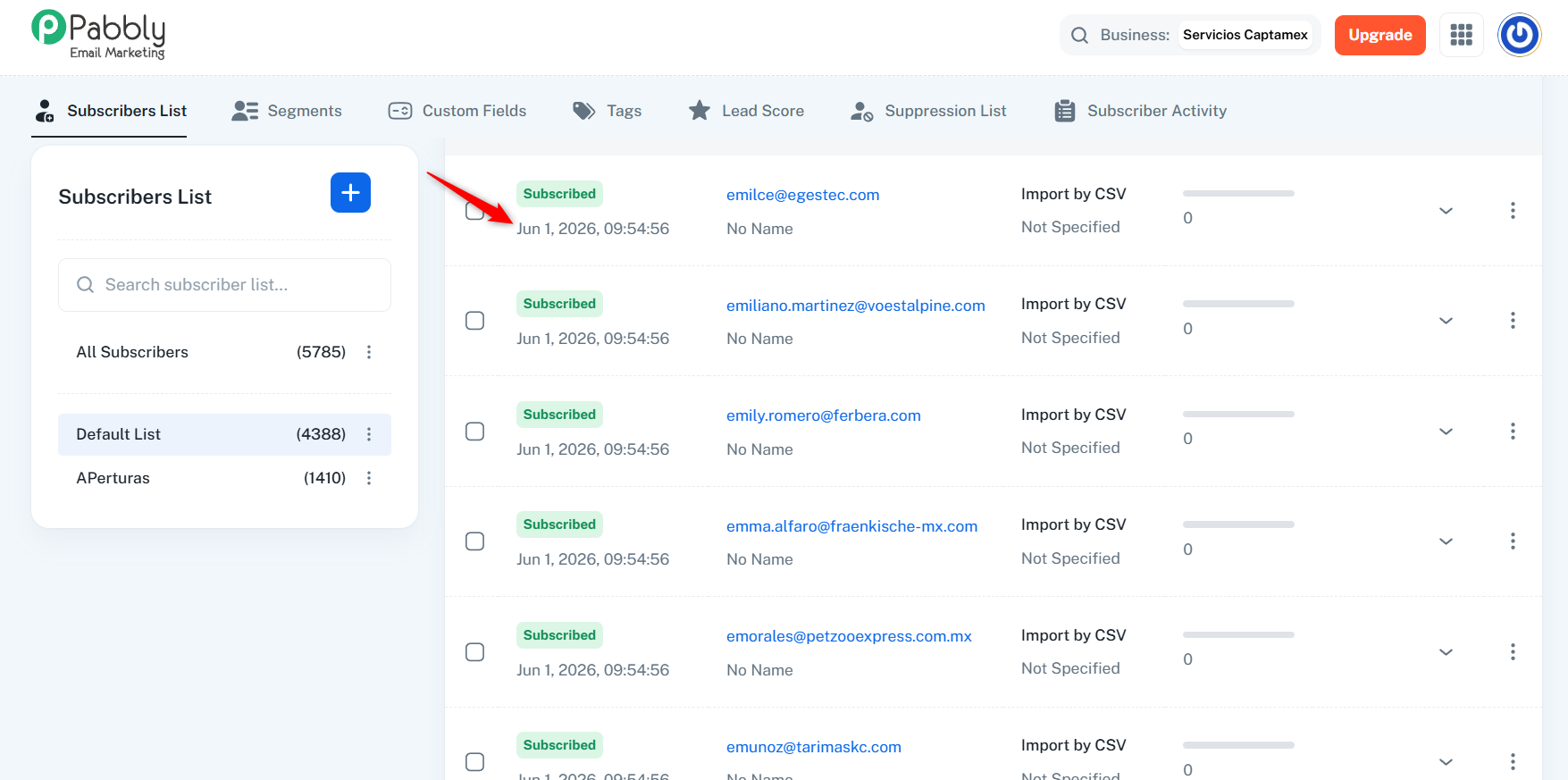Screen dimensions: 1568x780
Task: Open three-dot menu for All Subscribers
Action: coord(369,352)
